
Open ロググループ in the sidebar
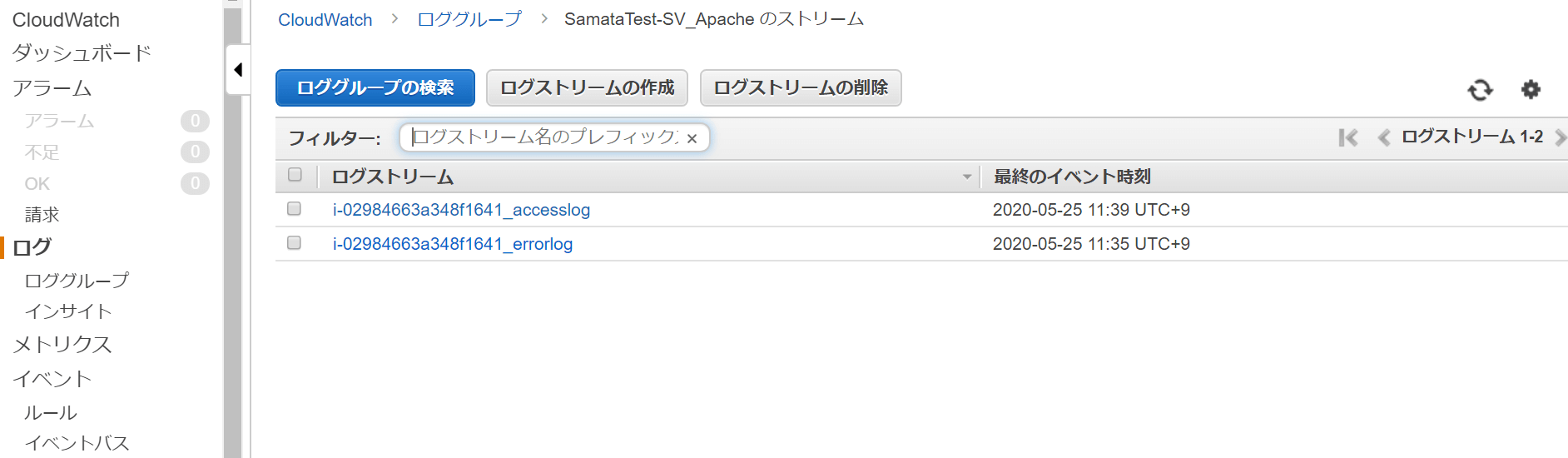tap(77, 281)
